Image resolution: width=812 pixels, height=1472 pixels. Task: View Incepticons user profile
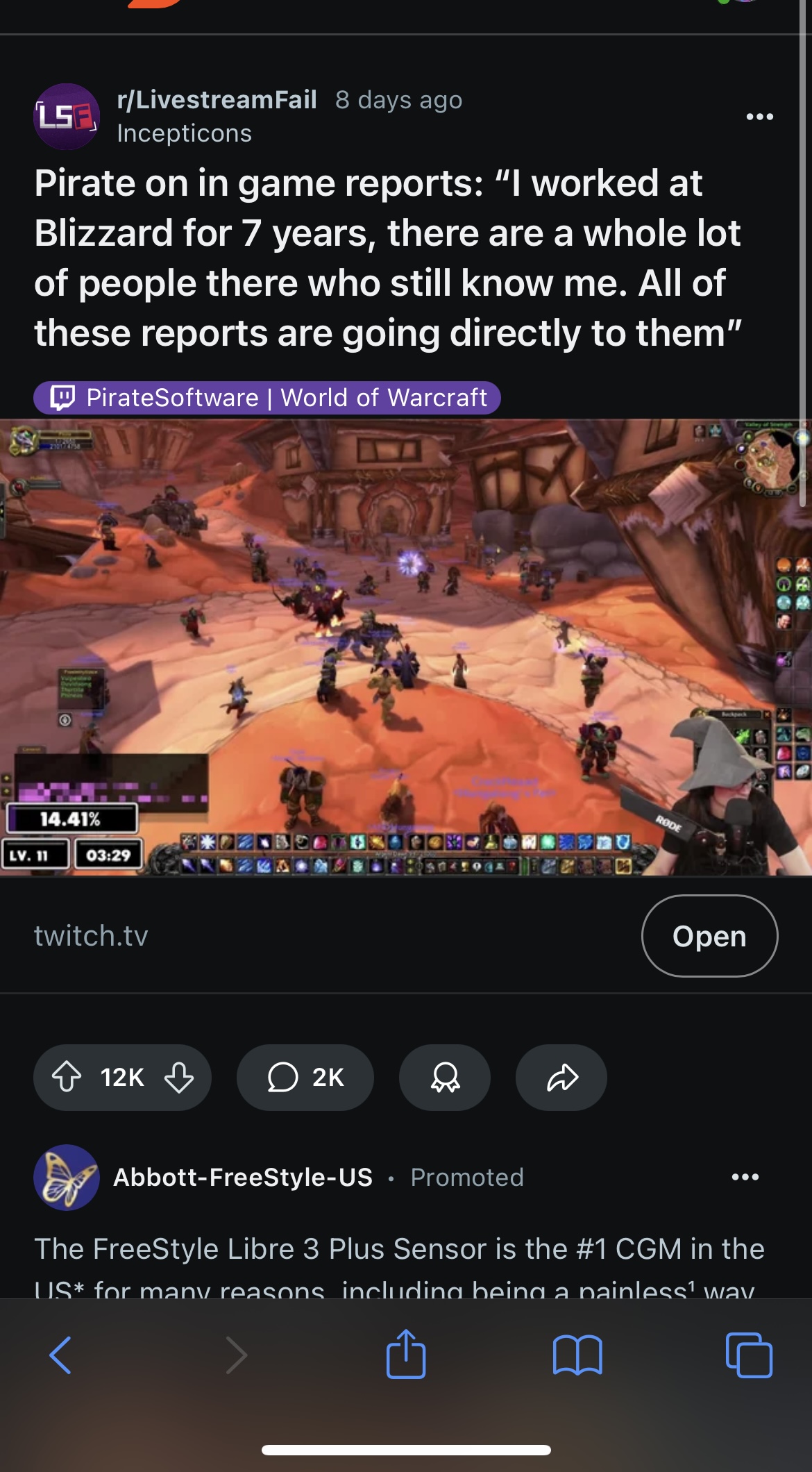coord(185,133)
